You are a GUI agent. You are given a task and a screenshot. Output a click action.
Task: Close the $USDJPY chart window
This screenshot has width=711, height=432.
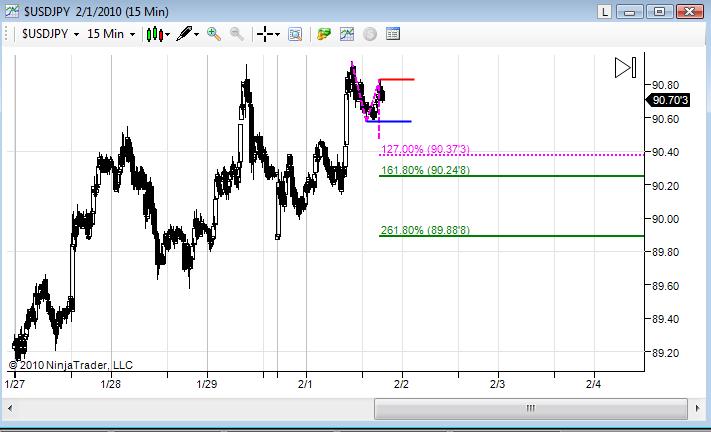690,11
